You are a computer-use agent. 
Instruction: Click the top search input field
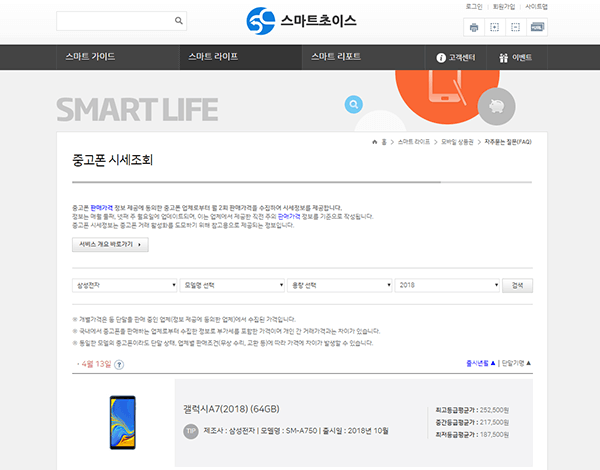[113, 20]
